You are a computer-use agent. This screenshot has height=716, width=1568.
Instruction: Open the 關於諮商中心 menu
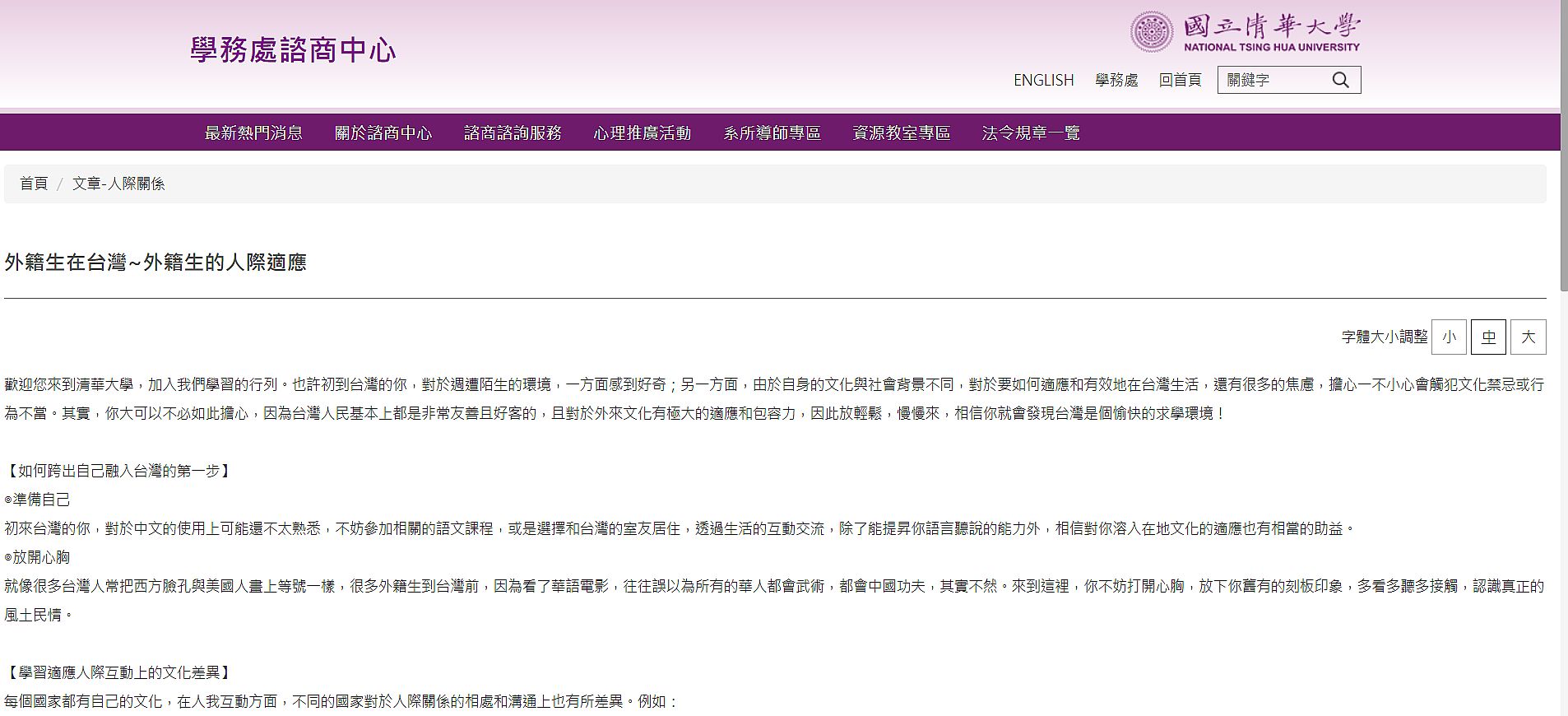[x=383, y=133]
